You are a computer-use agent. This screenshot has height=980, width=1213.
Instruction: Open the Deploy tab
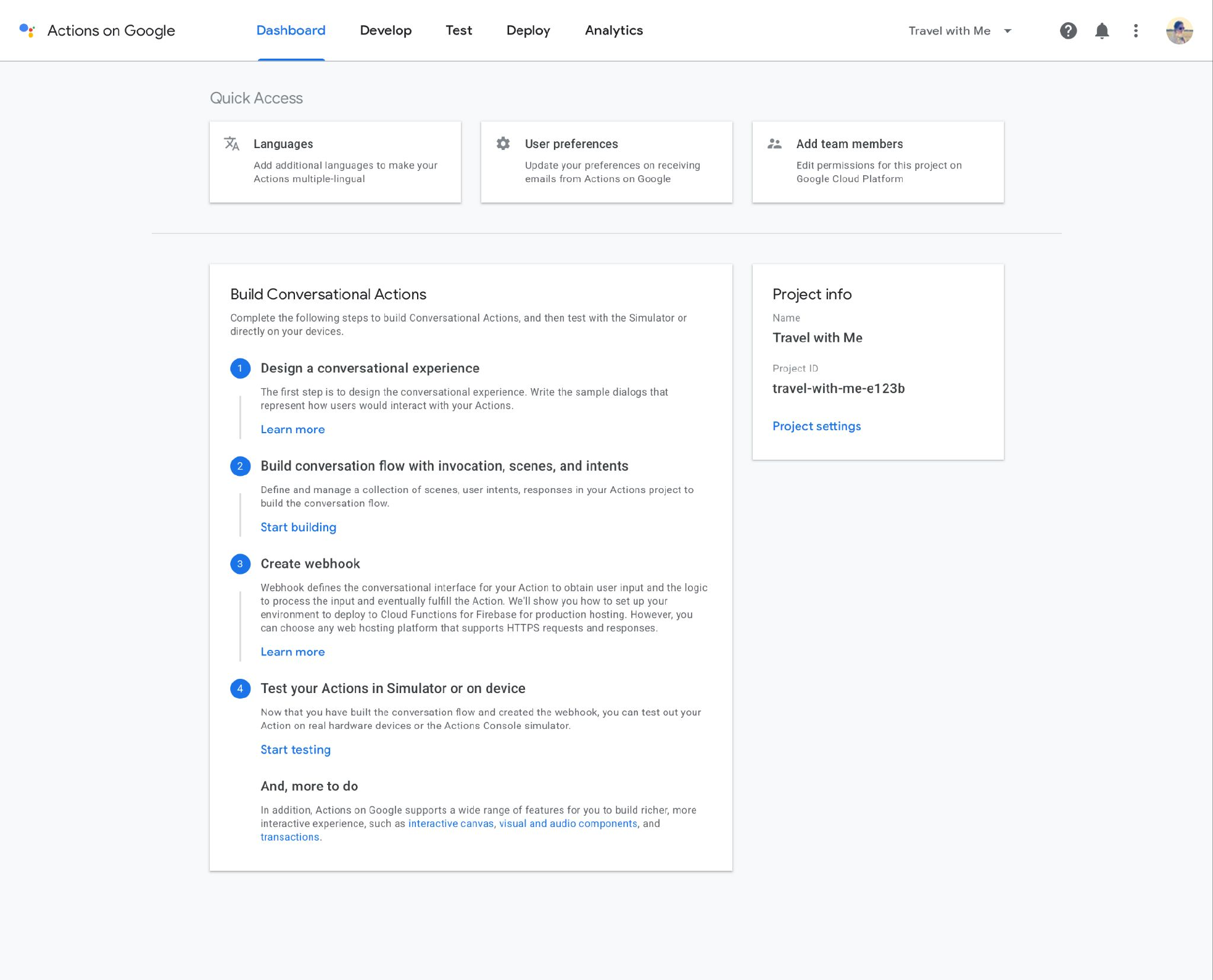pos(528,30)
